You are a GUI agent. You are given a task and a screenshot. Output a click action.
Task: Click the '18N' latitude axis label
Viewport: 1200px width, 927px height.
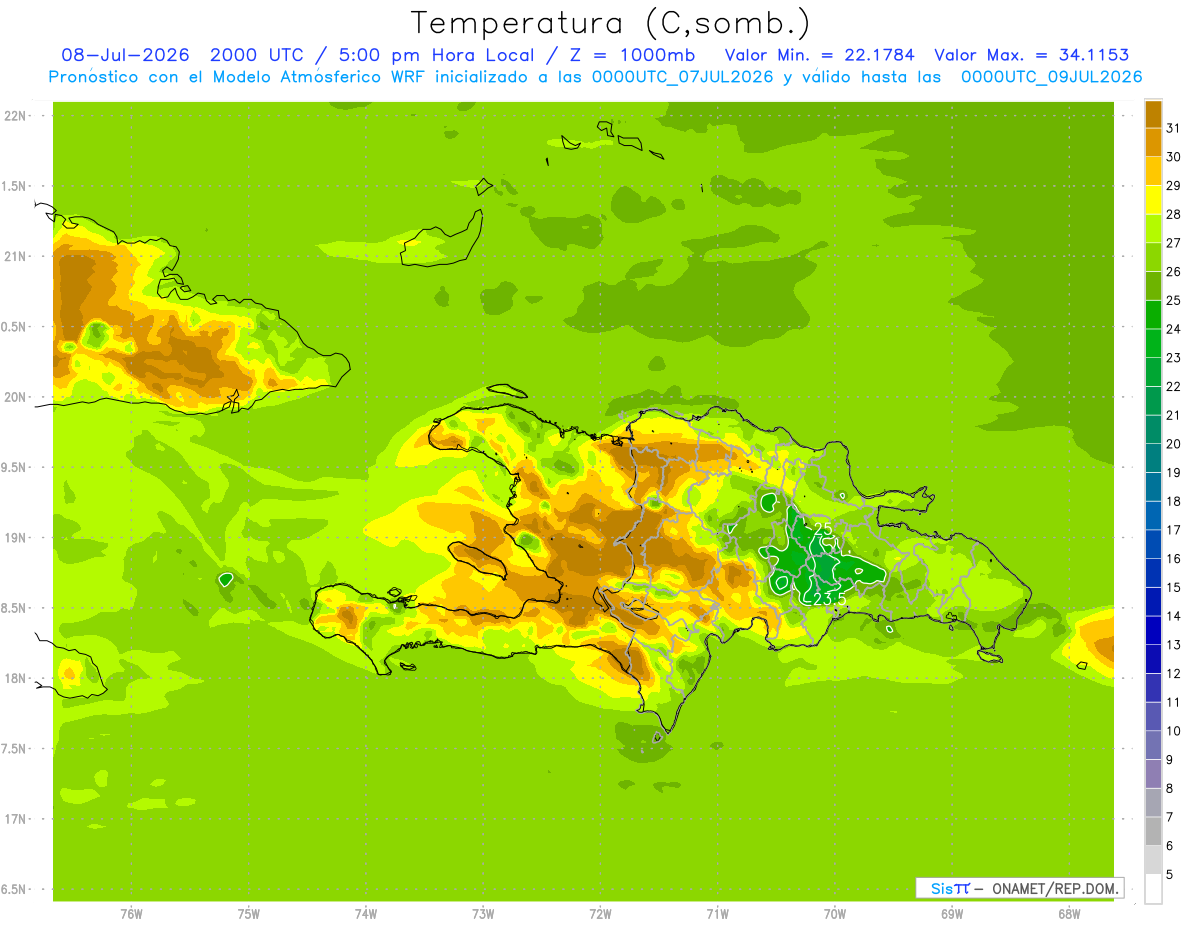(x=15, y=678)
